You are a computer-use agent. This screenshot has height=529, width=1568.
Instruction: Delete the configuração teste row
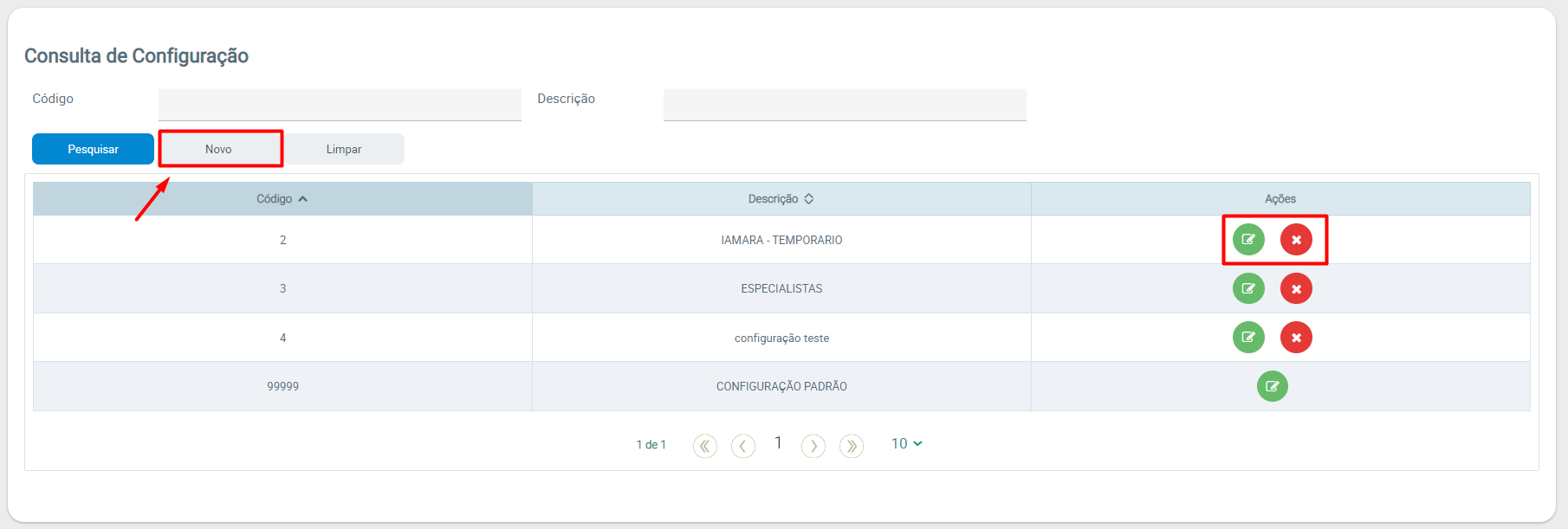click(x=1296, y=338)
